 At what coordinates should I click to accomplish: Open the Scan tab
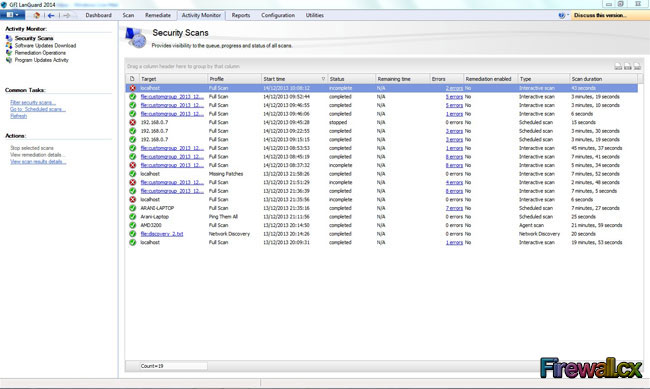pyautogui.click(x=128, y=15)
